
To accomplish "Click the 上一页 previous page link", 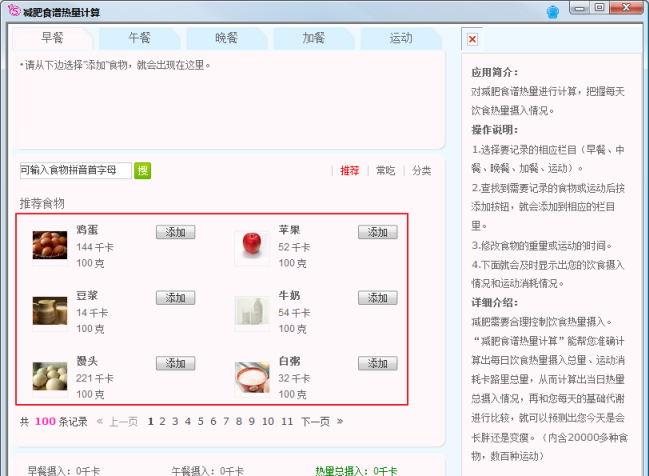I will [123, 421].
